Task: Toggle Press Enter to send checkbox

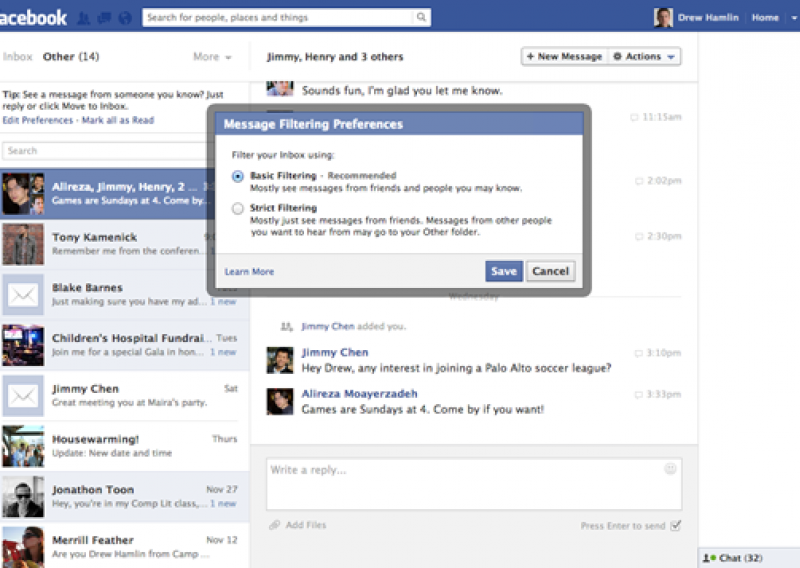Action: (676, 525)
